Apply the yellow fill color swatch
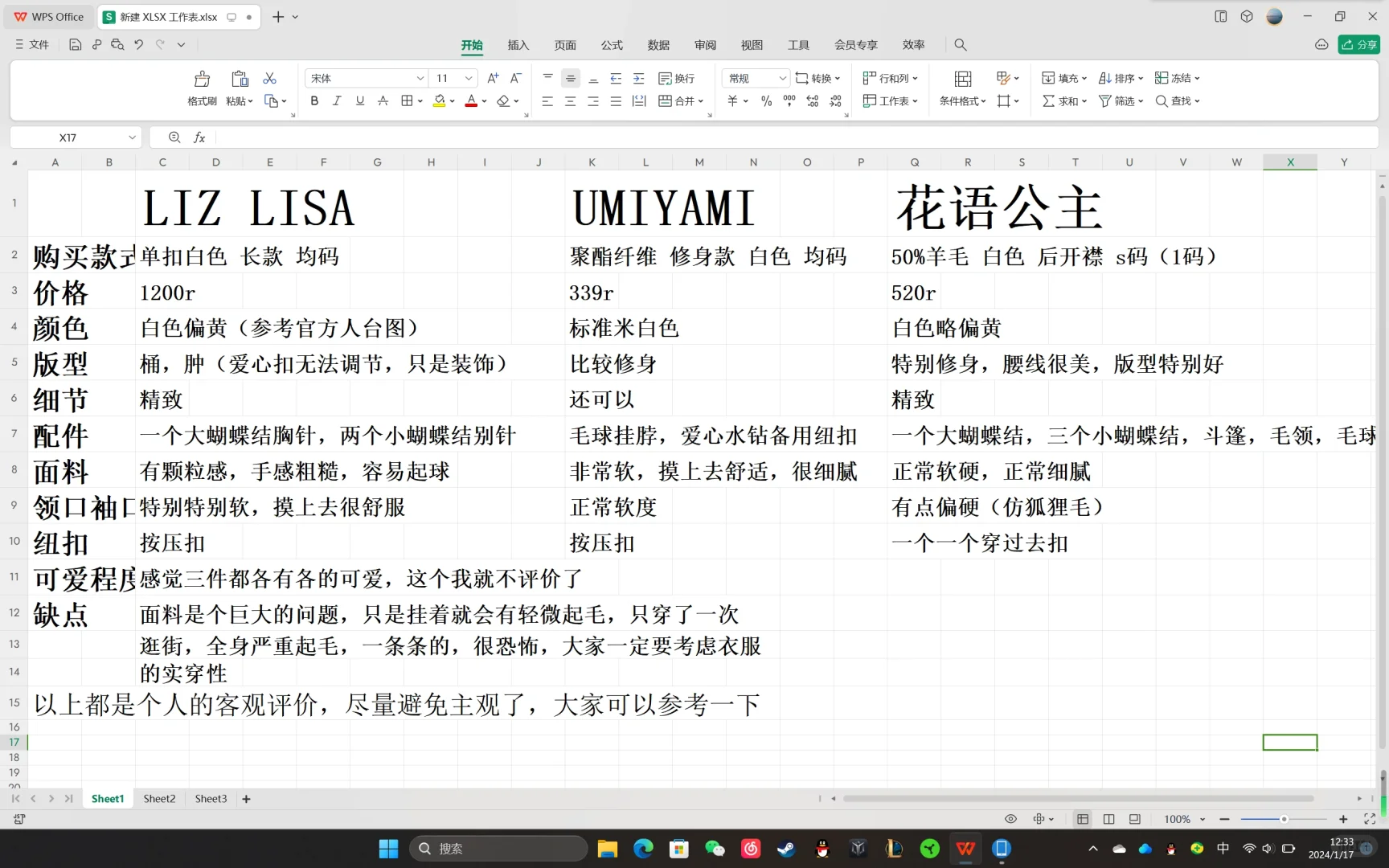 click(440, 101)
